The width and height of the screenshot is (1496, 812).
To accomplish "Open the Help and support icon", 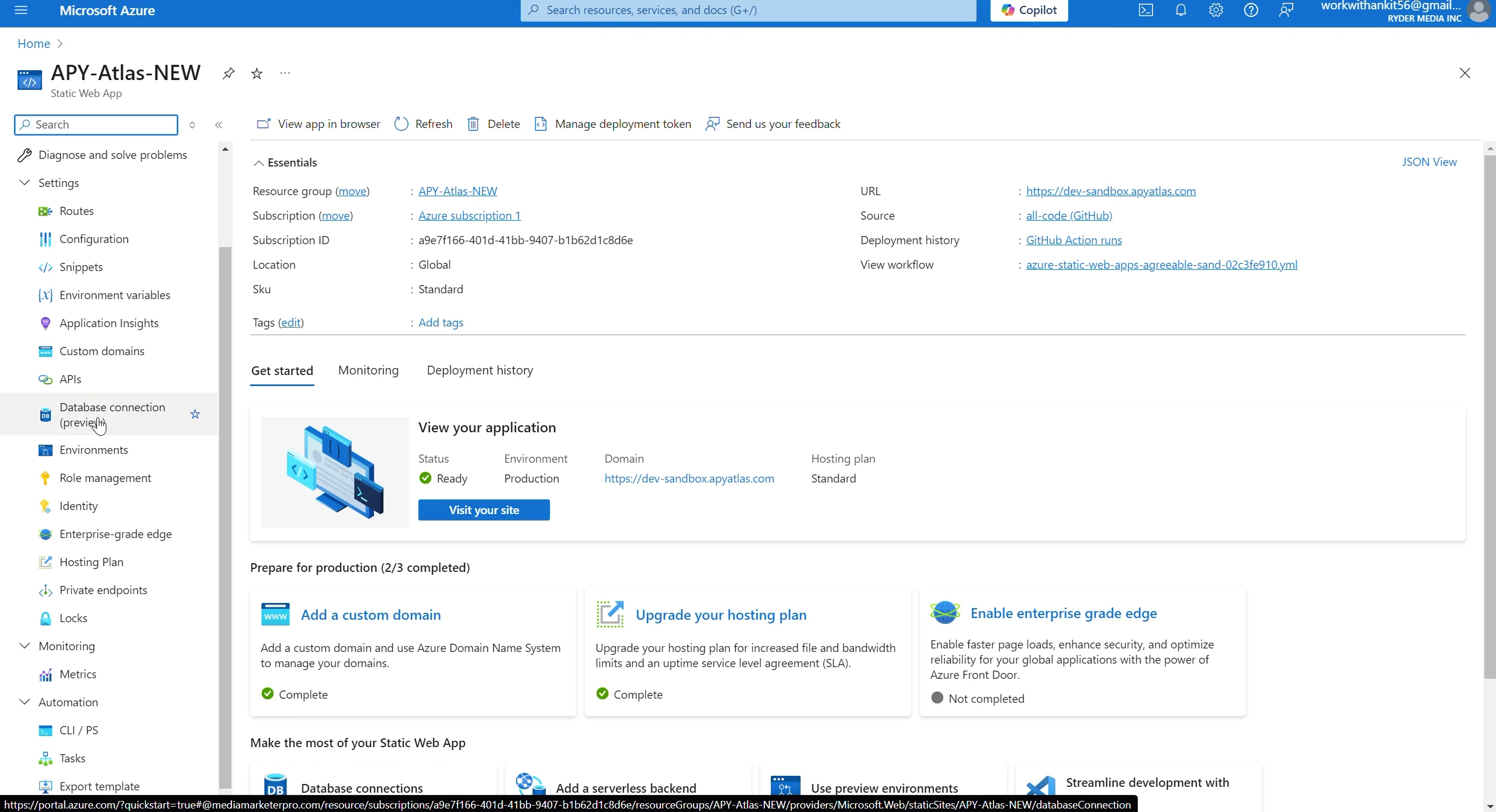I will point(1251,9).
